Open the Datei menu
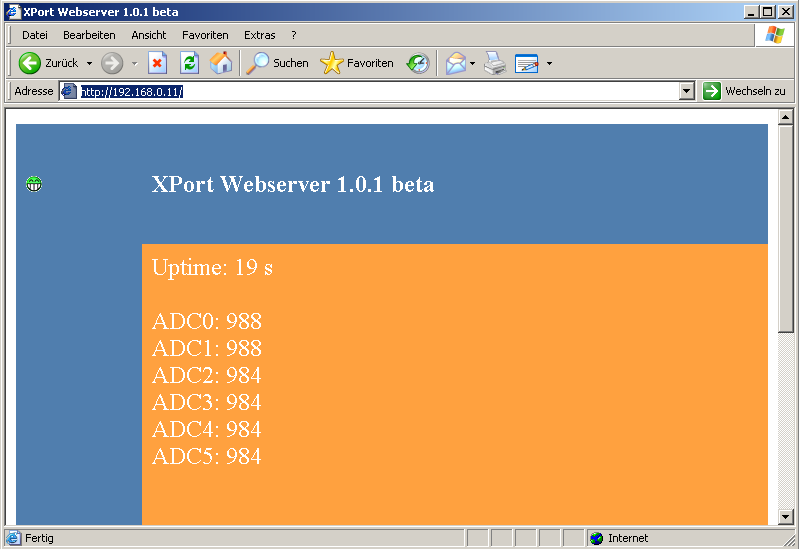This screenshot has width=799, height=549. tap(35, 35)
